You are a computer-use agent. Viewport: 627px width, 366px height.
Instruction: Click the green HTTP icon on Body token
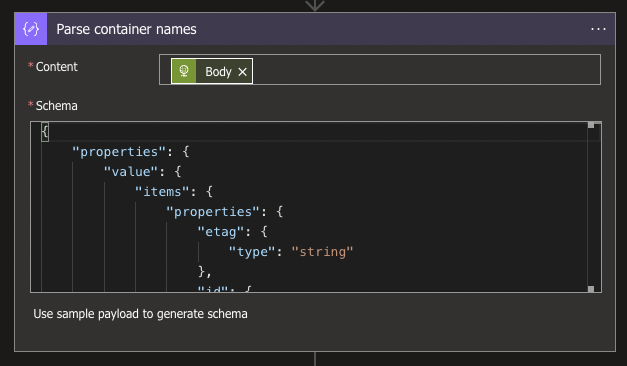[184, 71]
